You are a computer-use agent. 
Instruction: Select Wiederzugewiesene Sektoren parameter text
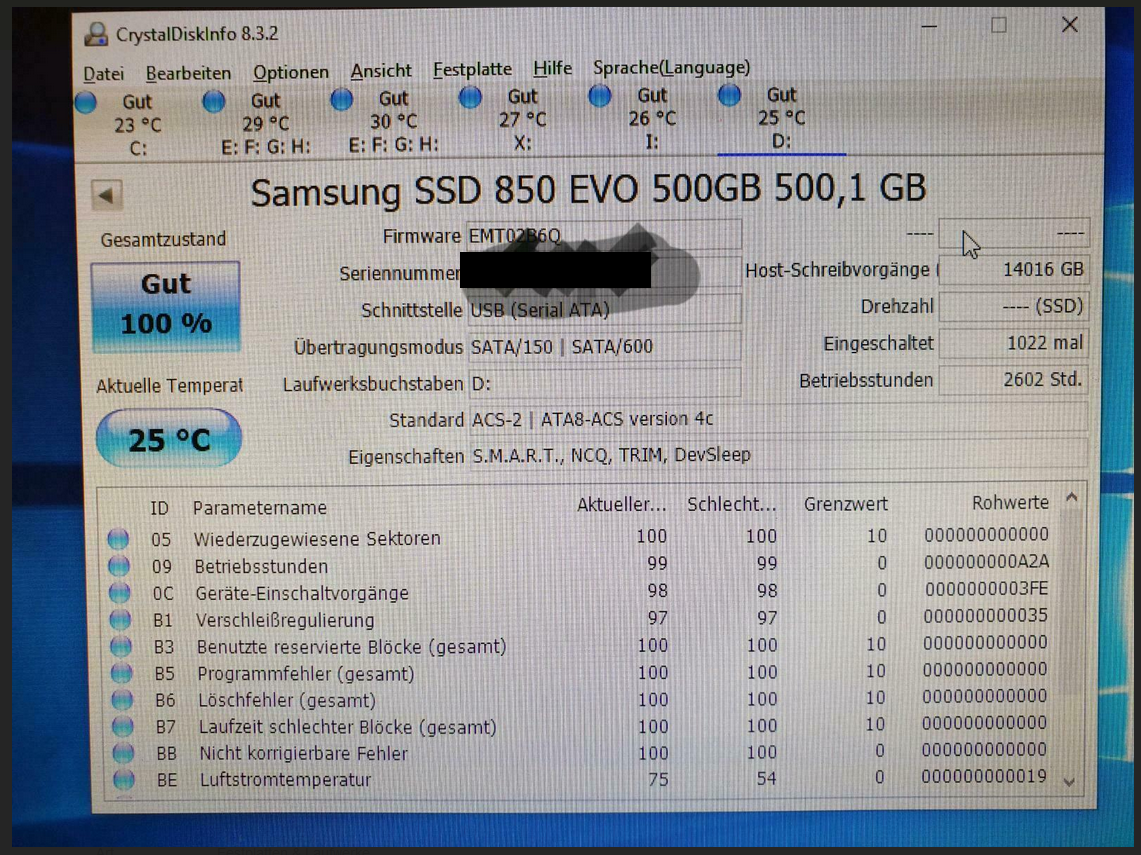click(x=317, y=538)
